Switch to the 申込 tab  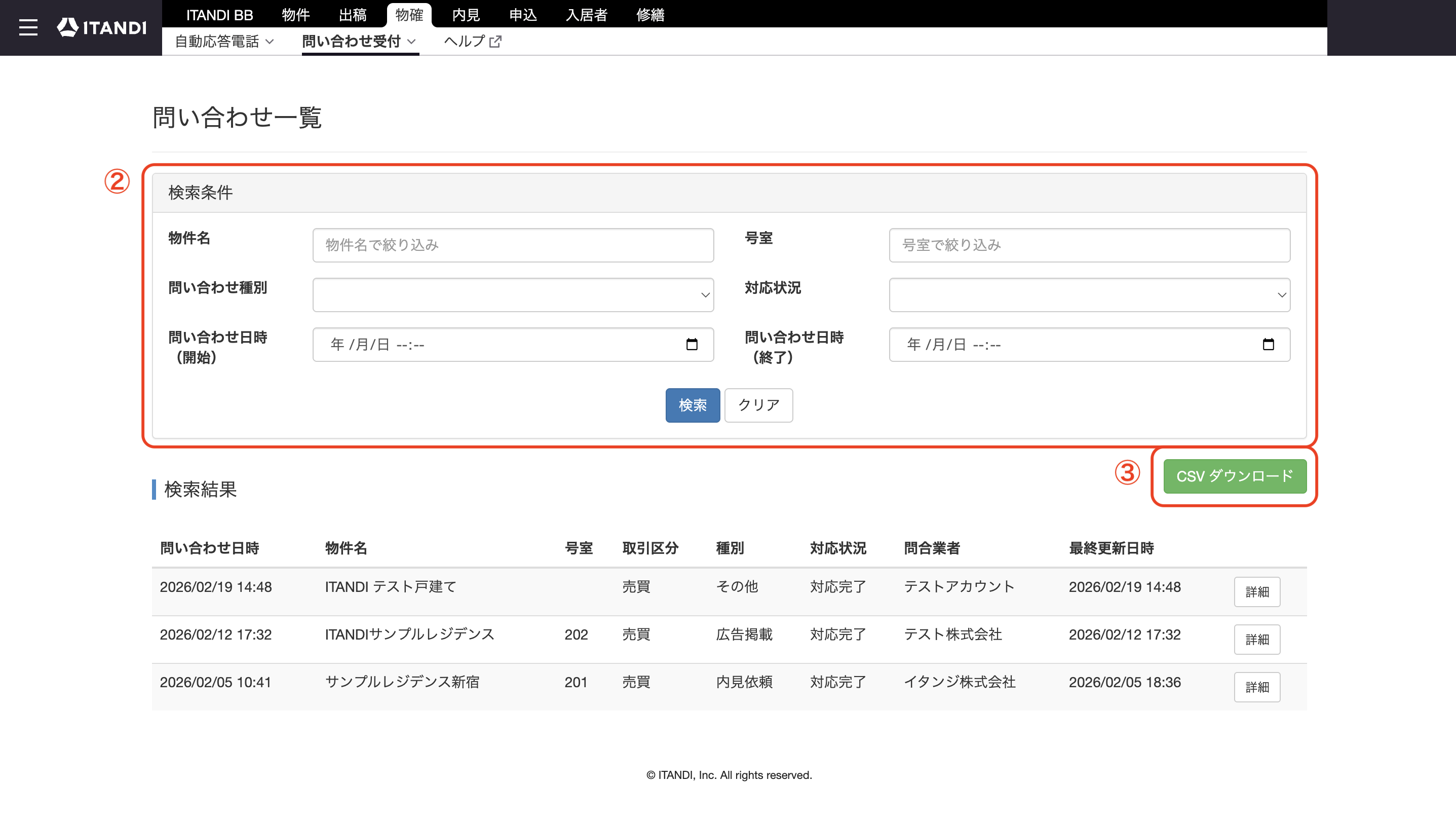(x=523, y=15)
